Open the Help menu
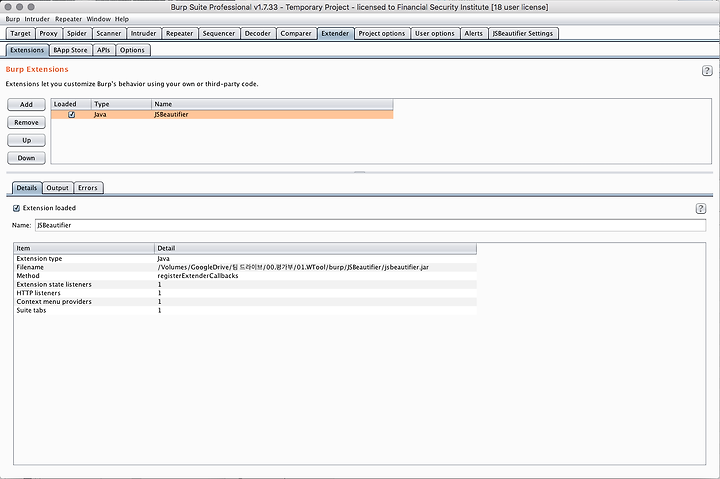This screenshot has height=479, width=720. 122,19
